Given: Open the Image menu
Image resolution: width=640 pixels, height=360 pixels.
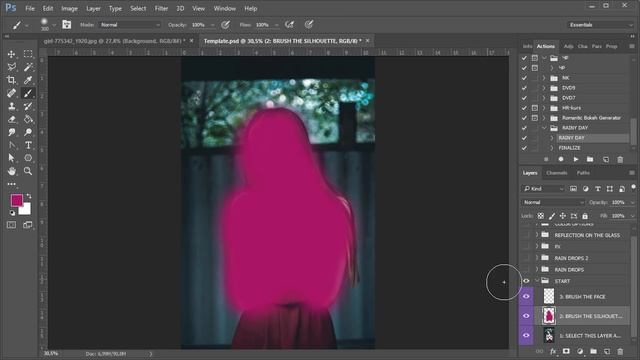Looking at the screenshot, I should [69, 8].
